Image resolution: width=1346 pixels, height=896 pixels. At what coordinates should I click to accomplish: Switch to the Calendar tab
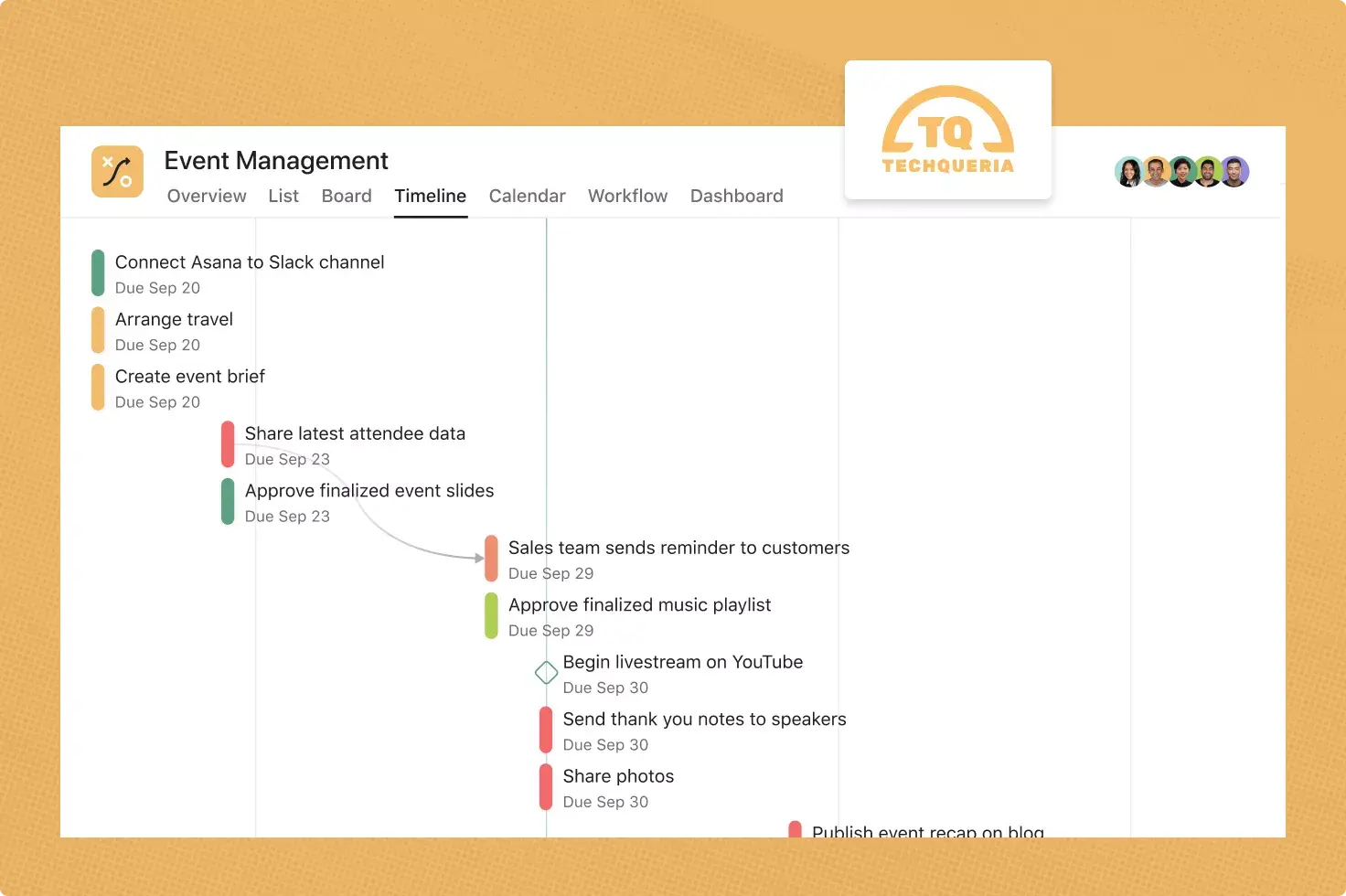click(x=527, y=196)
